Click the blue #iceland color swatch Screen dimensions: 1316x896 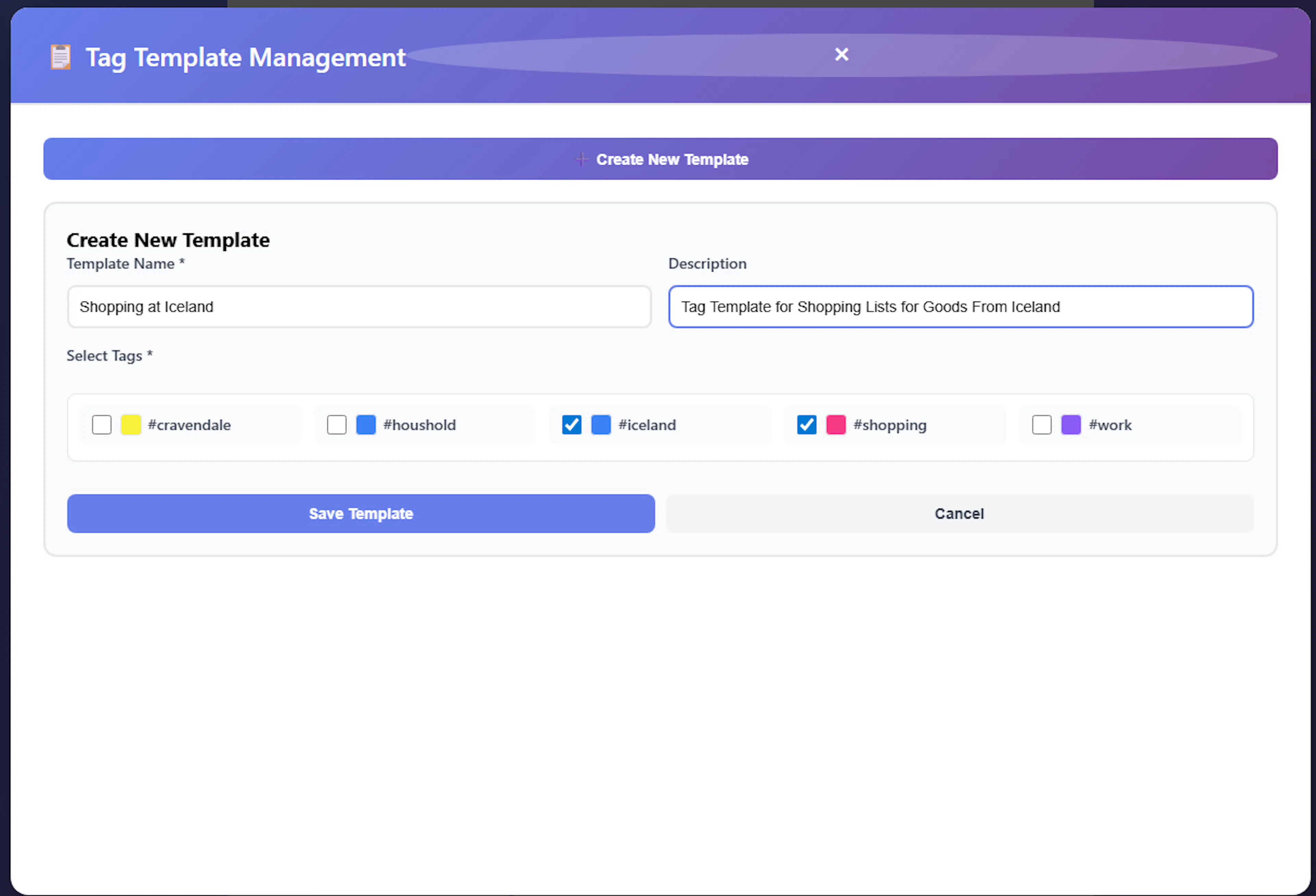point(601,425)
